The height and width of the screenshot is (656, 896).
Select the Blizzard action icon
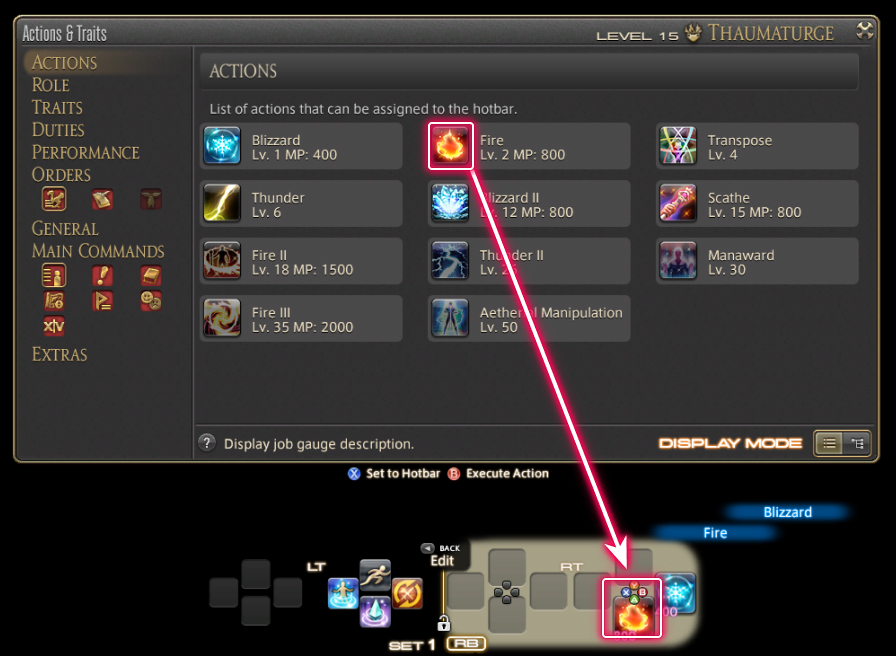(222, 146)
